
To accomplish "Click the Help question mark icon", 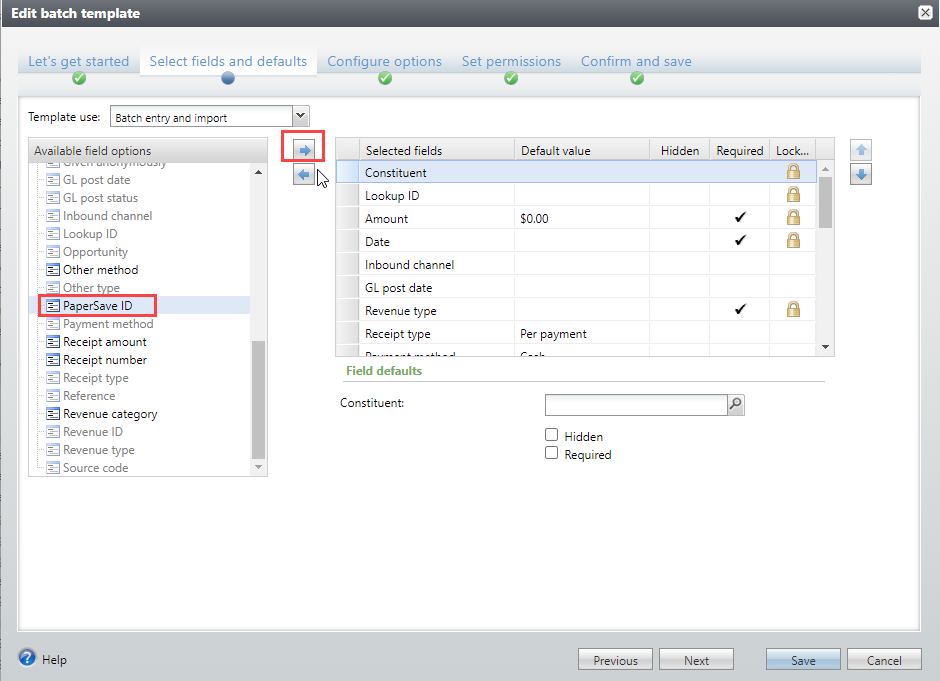I will pos(28,659).
